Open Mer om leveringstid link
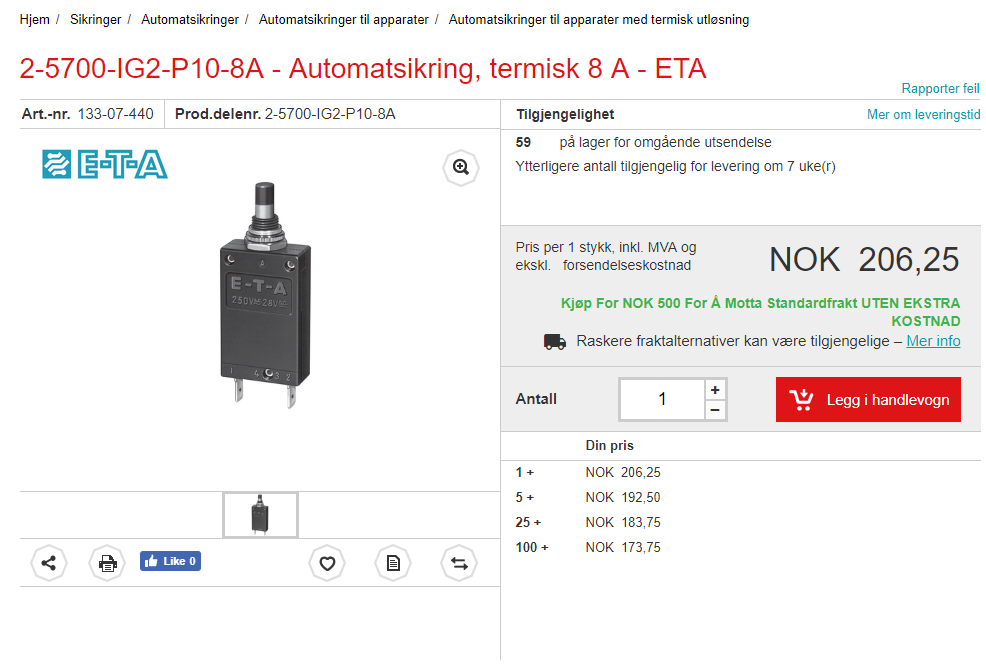 tap(923, 114)
